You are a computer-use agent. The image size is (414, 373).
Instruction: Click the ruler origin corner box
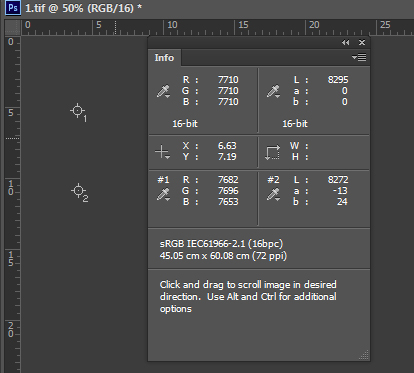click(x=13, y=28)
